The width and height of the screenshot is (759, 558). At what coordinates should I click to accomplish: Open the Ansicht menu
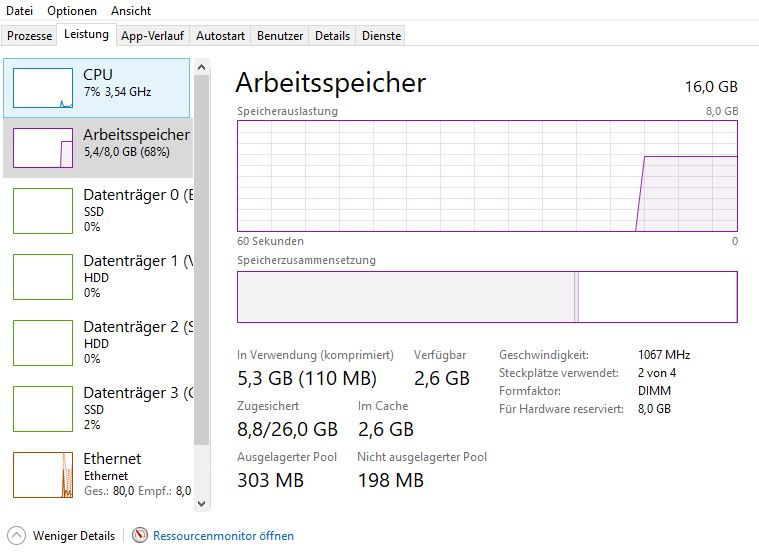click(131, 11)
